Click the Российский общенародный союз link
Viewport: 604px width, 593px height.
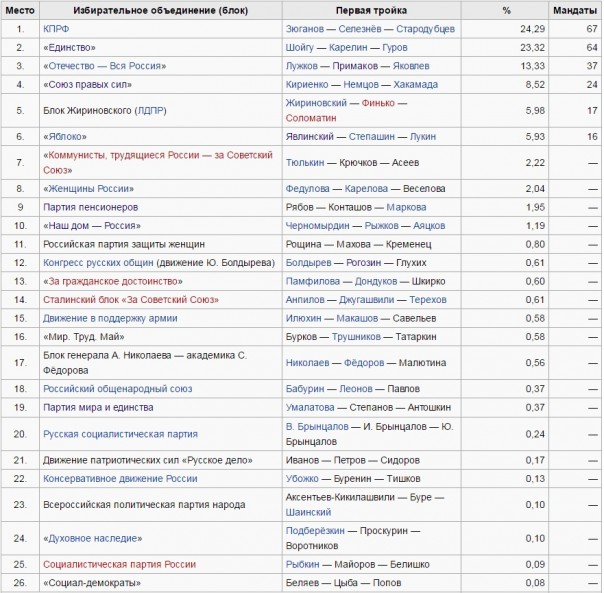pyautogui.click(x=117, y=389)
